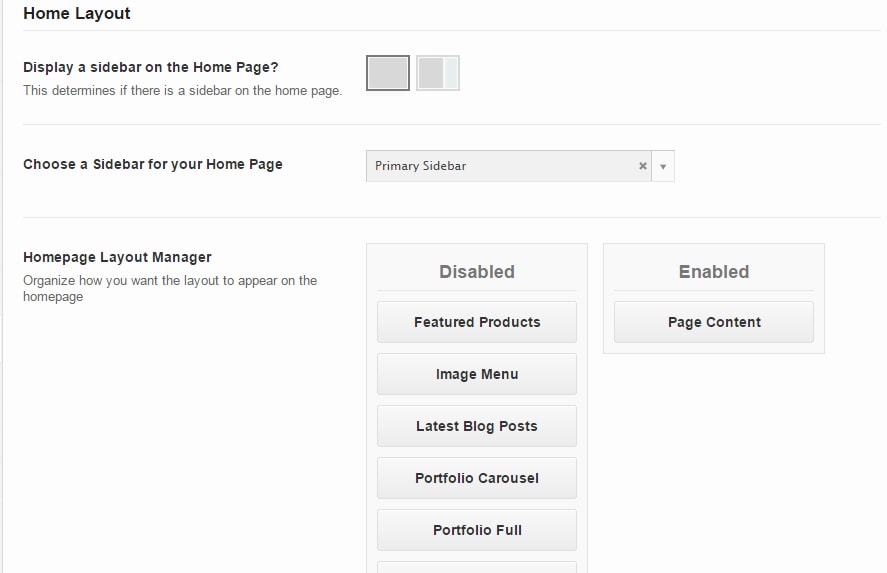Image resolution: width=887 pixels, height=573 pixels.
Task: Click the Featured Products layout block
Action: [x=477, y=322]
